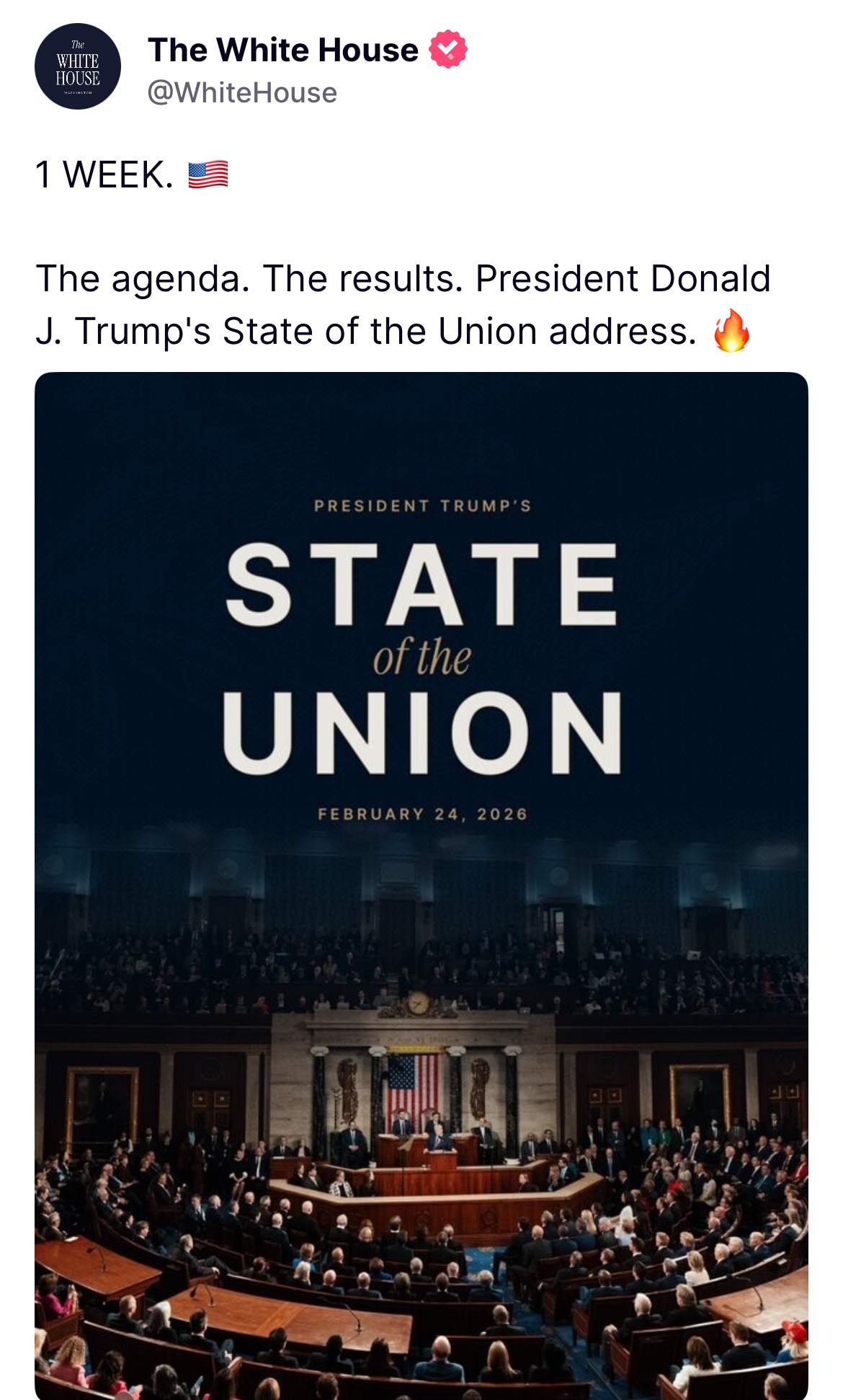Click the red hat at bottom right
Viewport: 843px width, 1400px height.
pyautogui.click(x=795, y=1328)
